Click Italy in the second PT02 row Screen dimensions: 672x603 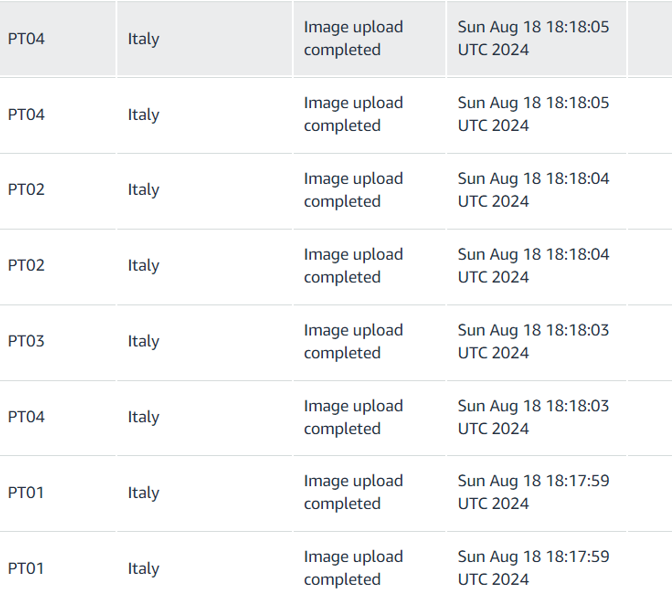144,266
